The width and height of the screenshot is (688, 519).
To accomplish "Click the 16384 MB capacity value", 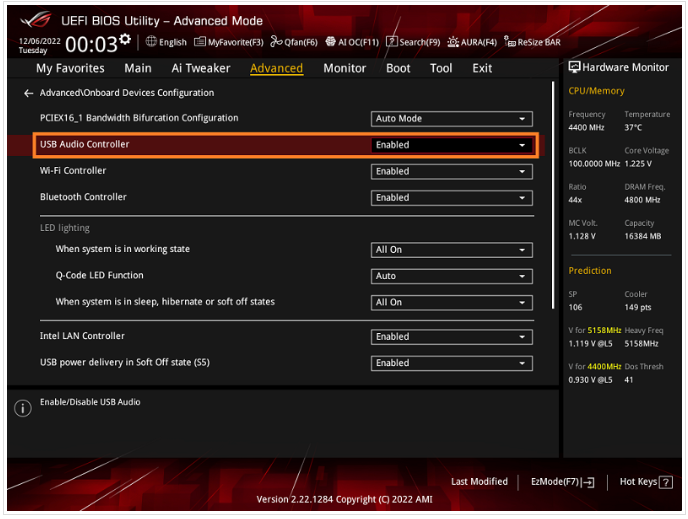I will [643, 236].
